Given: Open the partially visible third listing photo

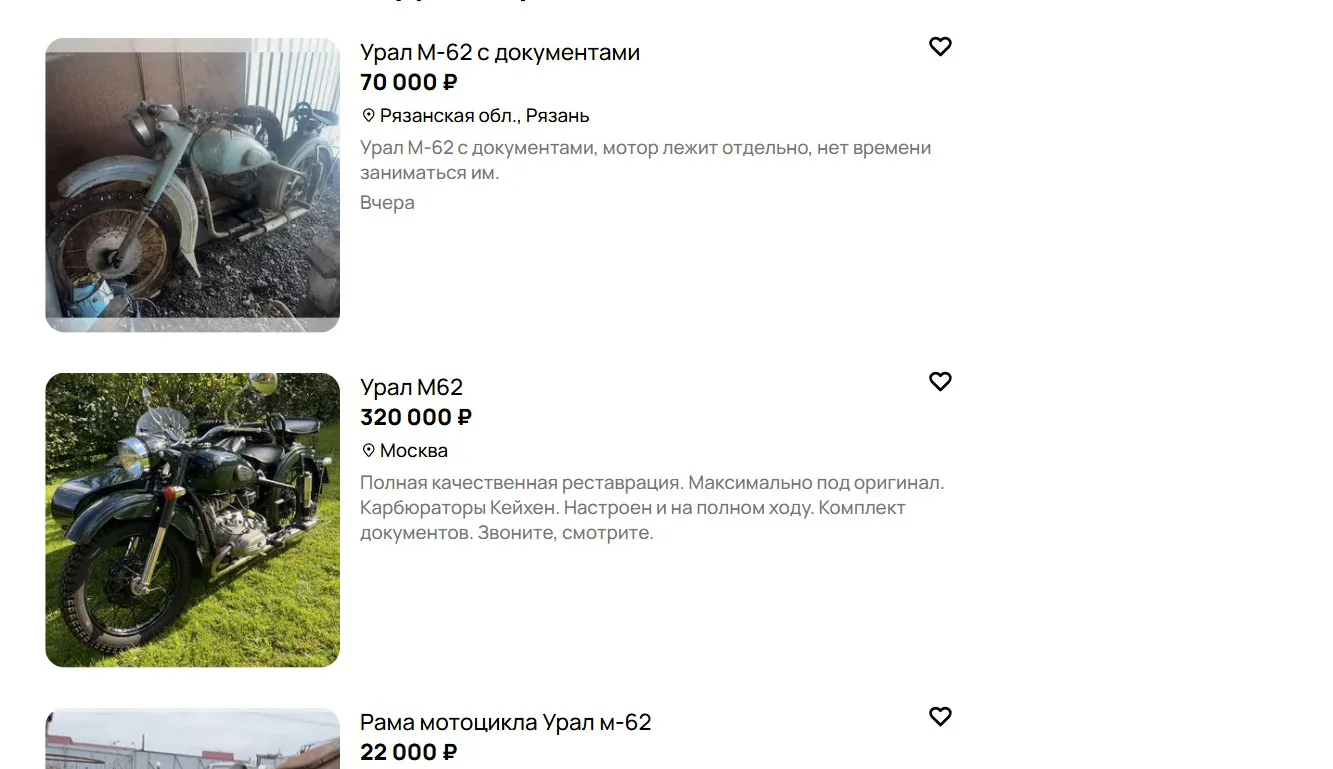Looking at the screenshot, I should (192, 739).
